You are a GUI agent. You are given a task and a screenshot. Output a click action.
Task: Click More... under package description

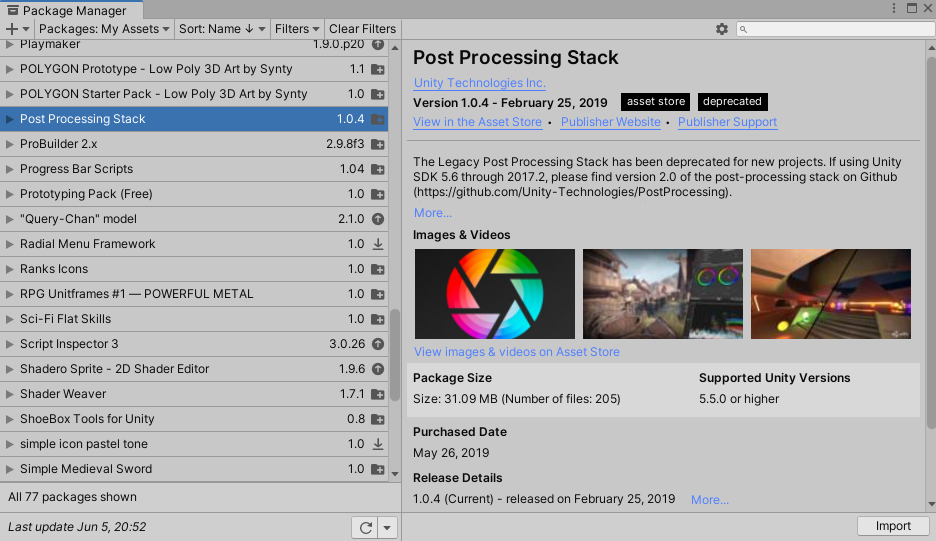pos(433,213)
